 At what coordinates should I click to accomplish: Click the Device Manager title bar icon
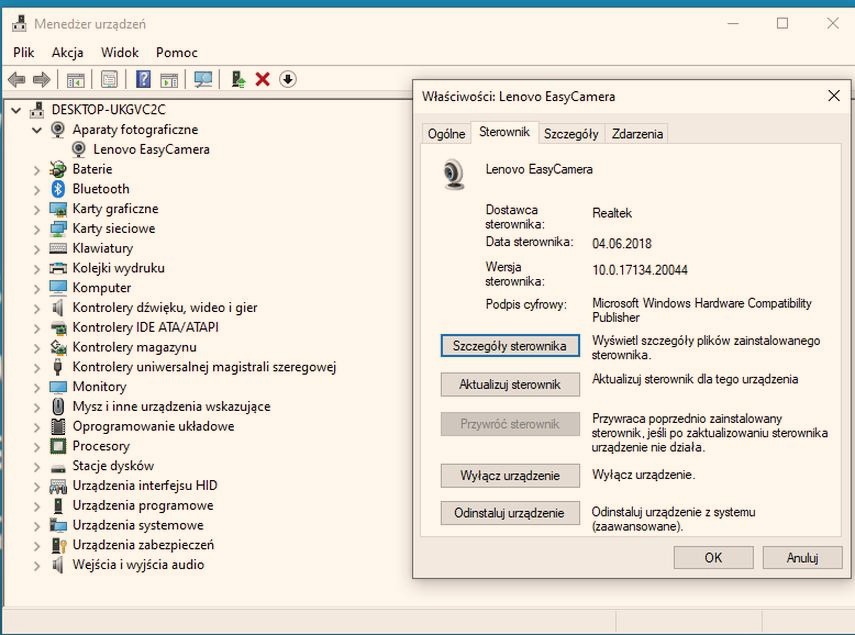point(19,23)
